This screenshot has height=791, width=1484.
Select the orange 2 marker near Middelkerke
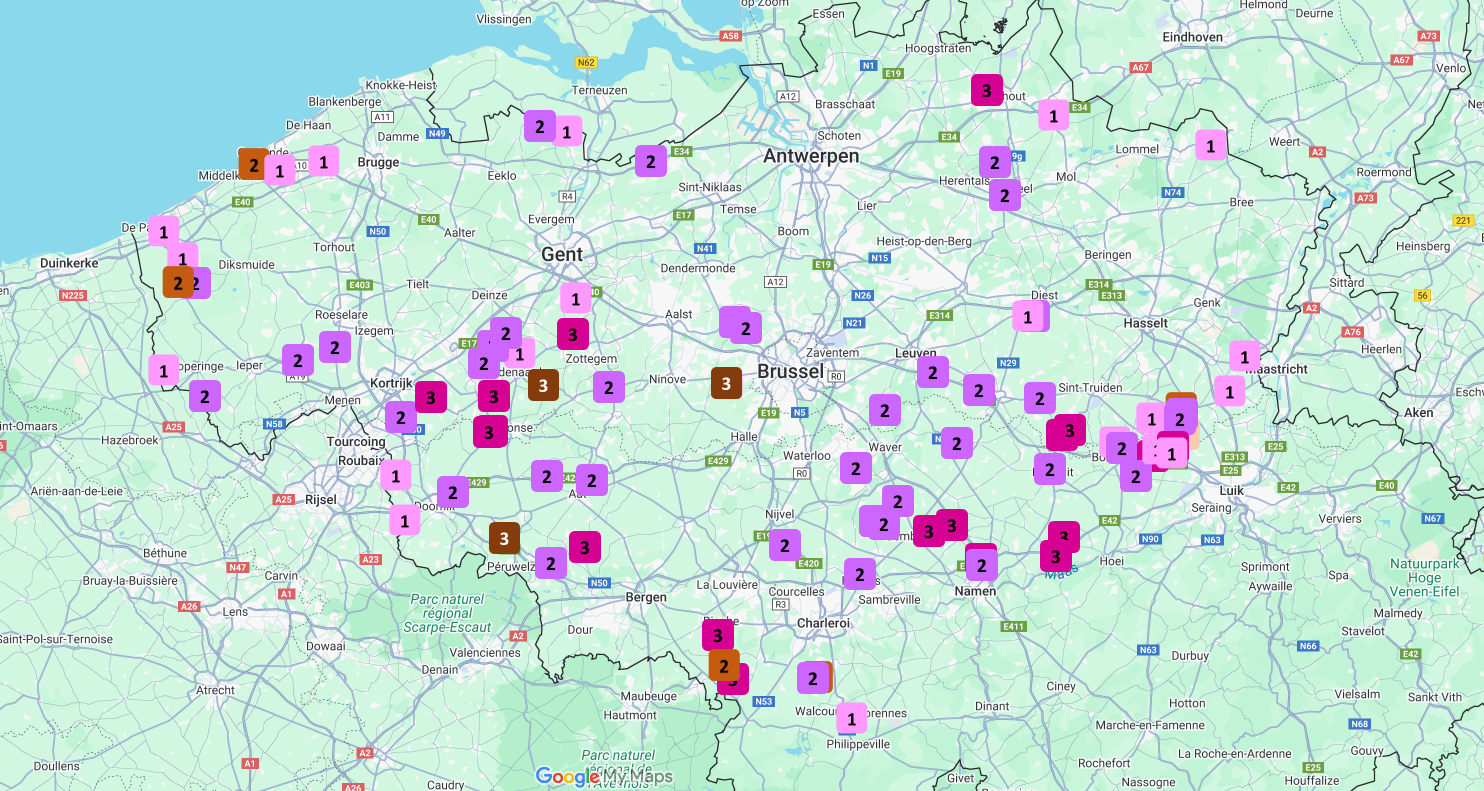pyautogui.click(x=253, y=164)
